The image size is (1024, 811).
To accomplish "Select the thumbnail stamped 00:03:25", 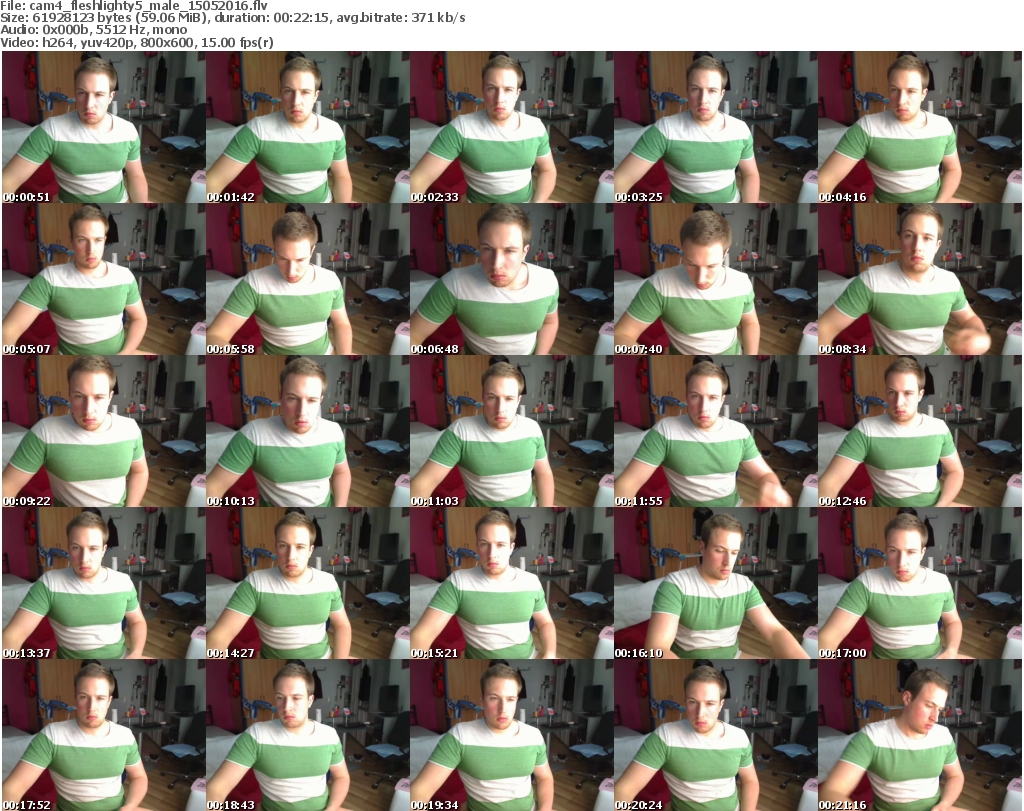I will [x=716, y=127].
